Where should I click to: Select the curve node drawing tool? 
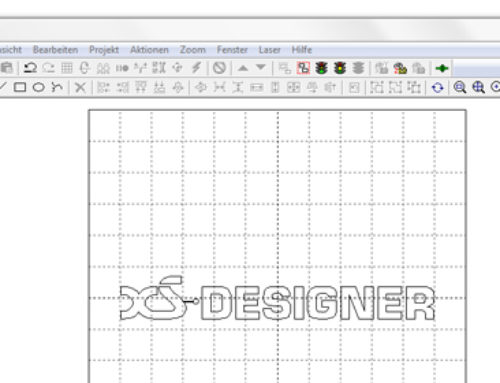[x=57, y=87]
